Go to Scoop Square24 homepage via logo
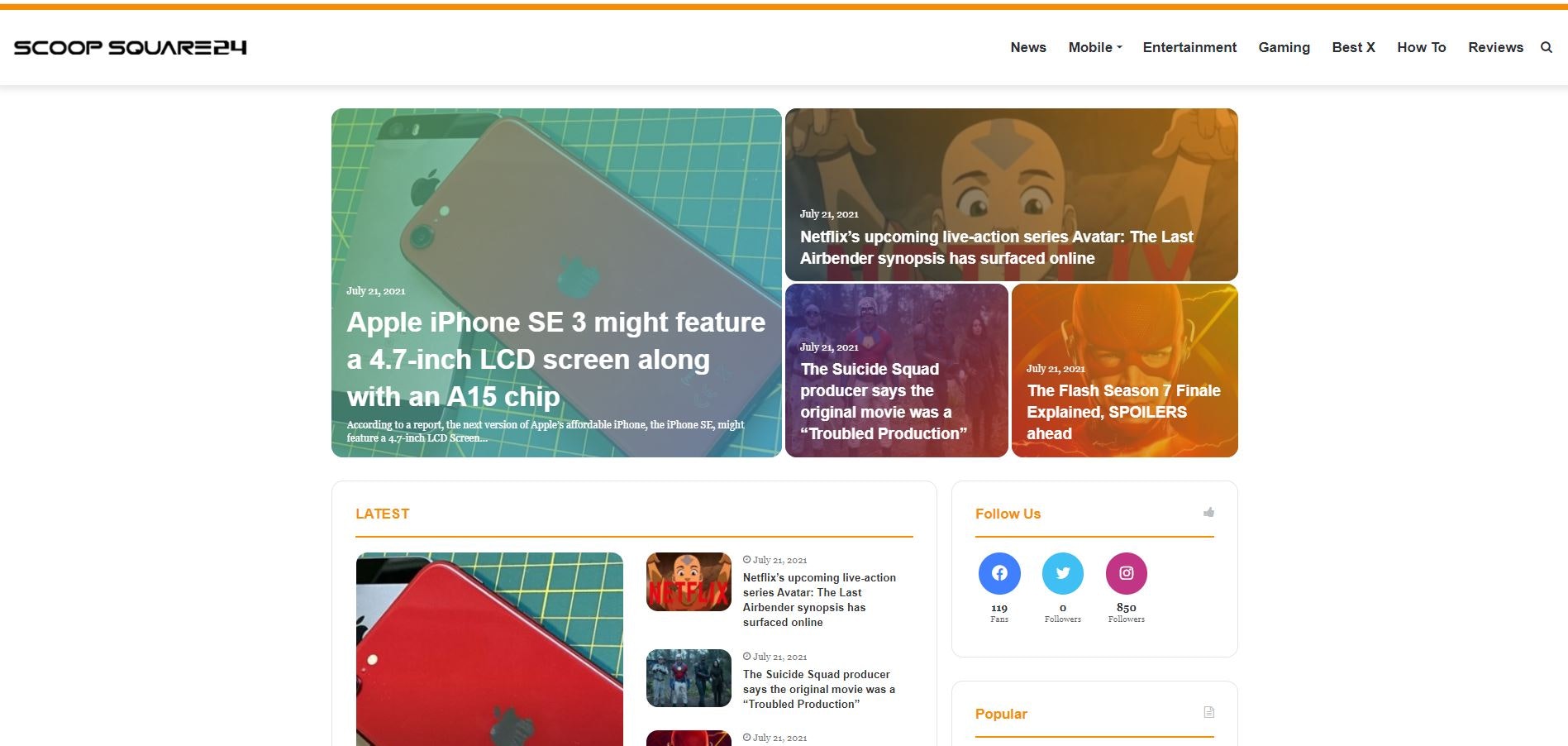 tap(131, 47)
